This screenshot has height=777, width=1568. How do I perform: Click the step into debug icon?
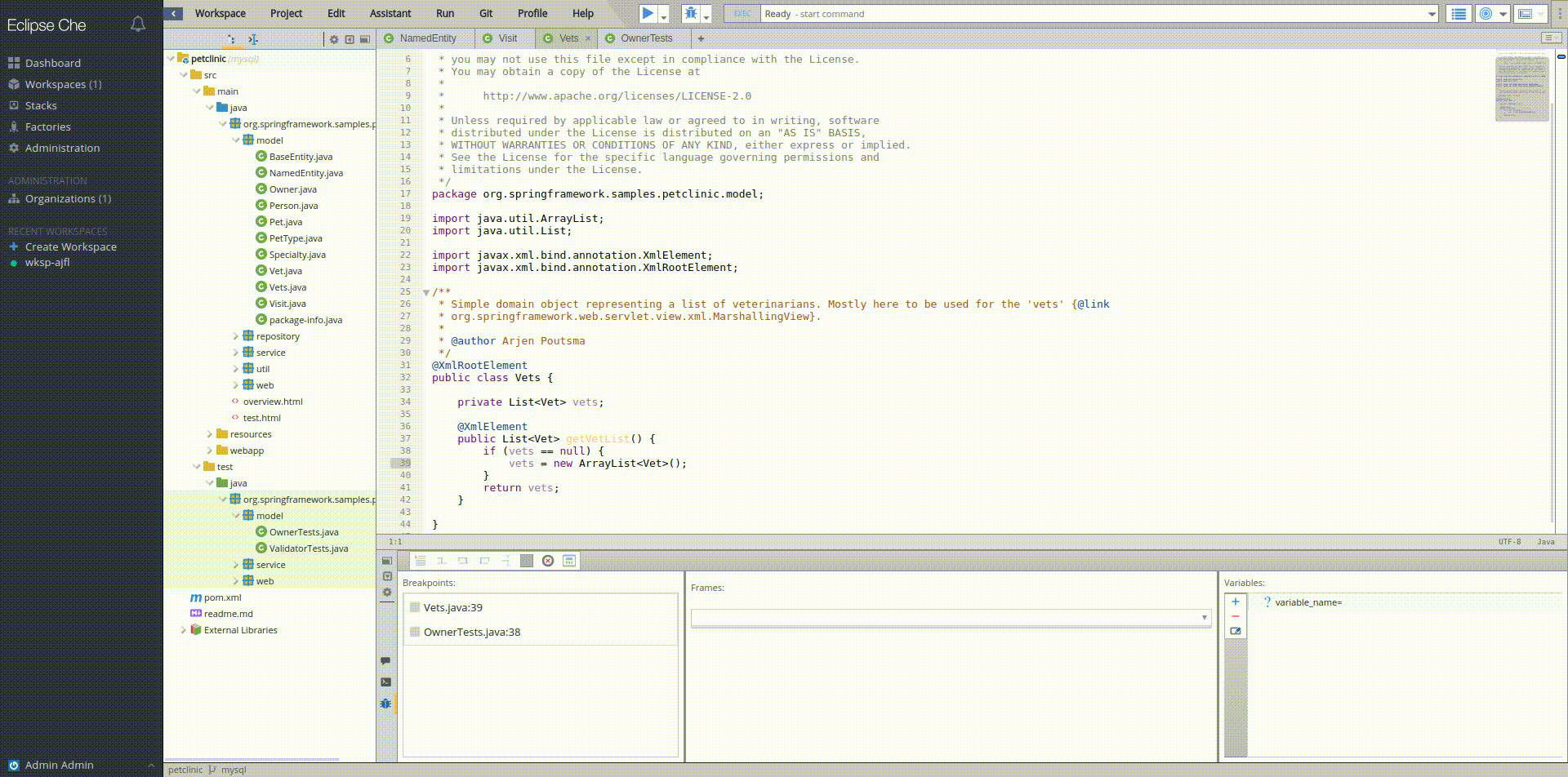tap(441, 561)
